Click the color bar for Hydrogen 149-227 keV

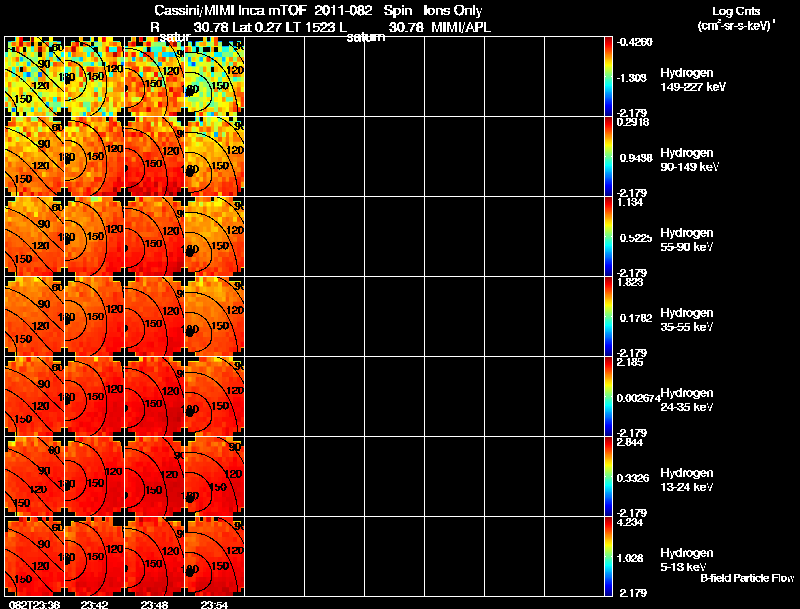(x=608, y=77)
